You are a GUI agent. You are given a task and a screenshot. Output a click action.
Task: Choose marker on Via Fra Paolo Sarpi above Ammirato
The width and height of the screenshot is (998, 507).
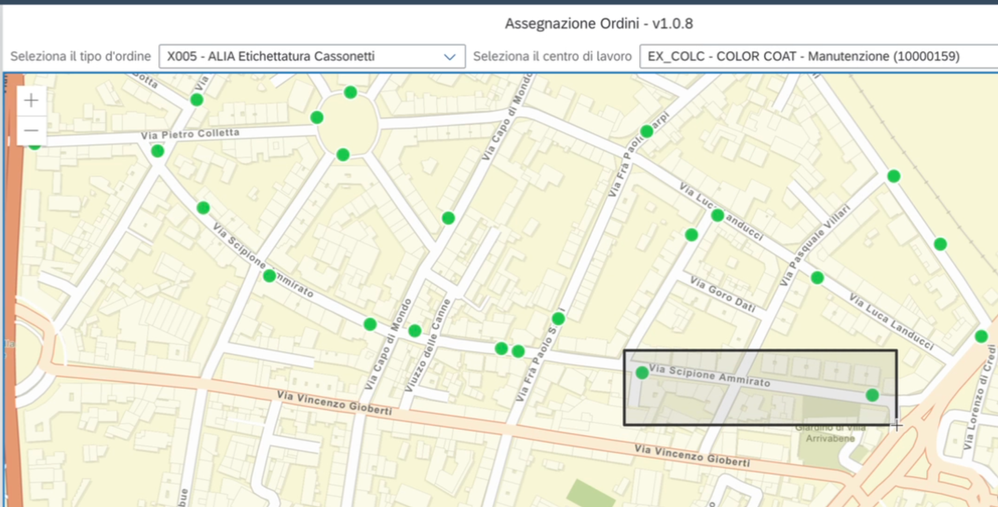click(x=558, y=319)
